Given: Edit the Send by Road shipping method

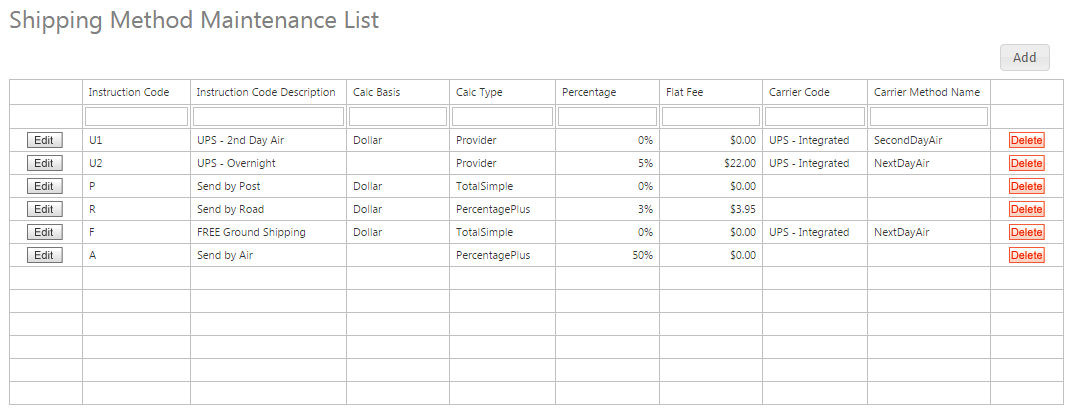Looking at the screenshot, I should tap(44, 209).
